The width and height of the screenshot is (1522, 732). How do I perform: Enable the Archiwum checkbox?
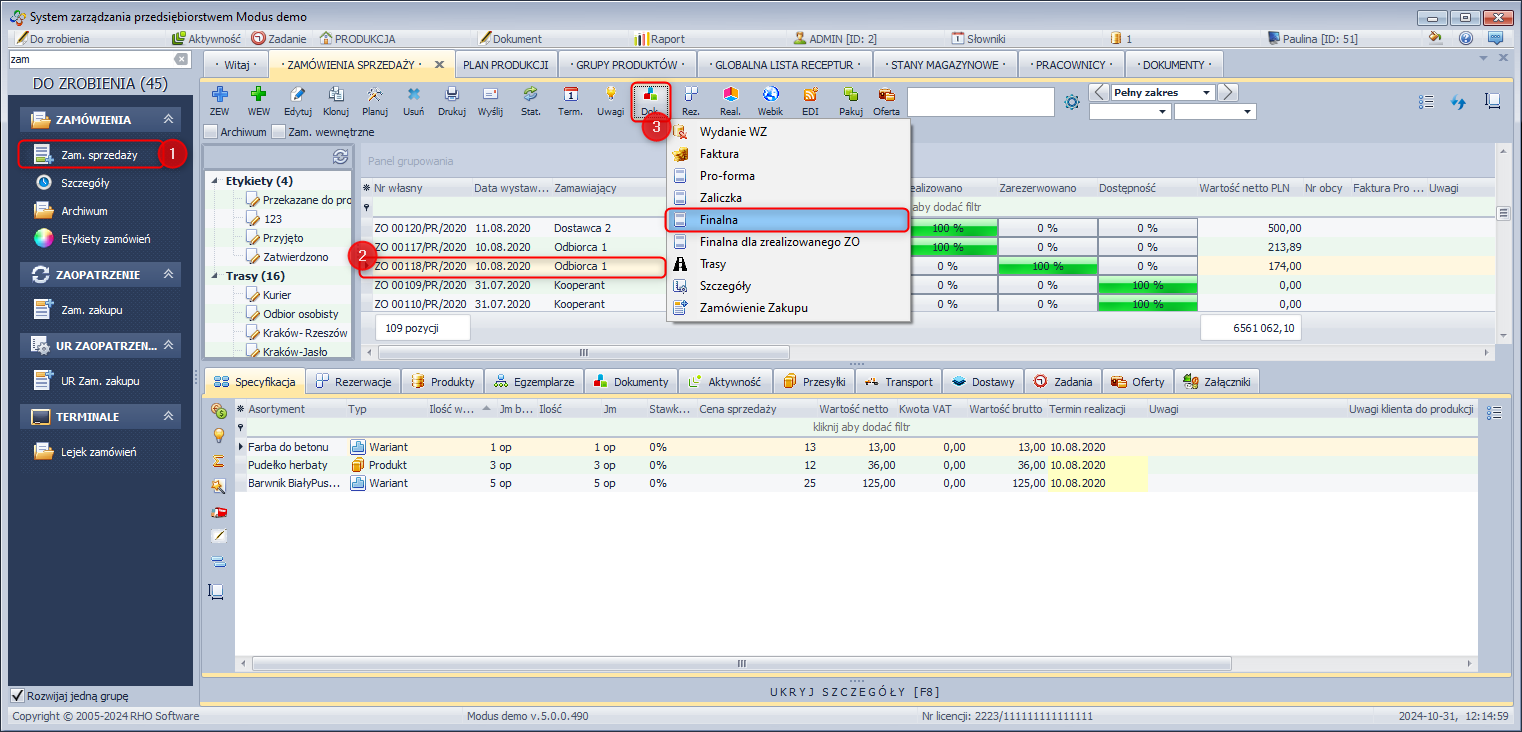[210, 131]
